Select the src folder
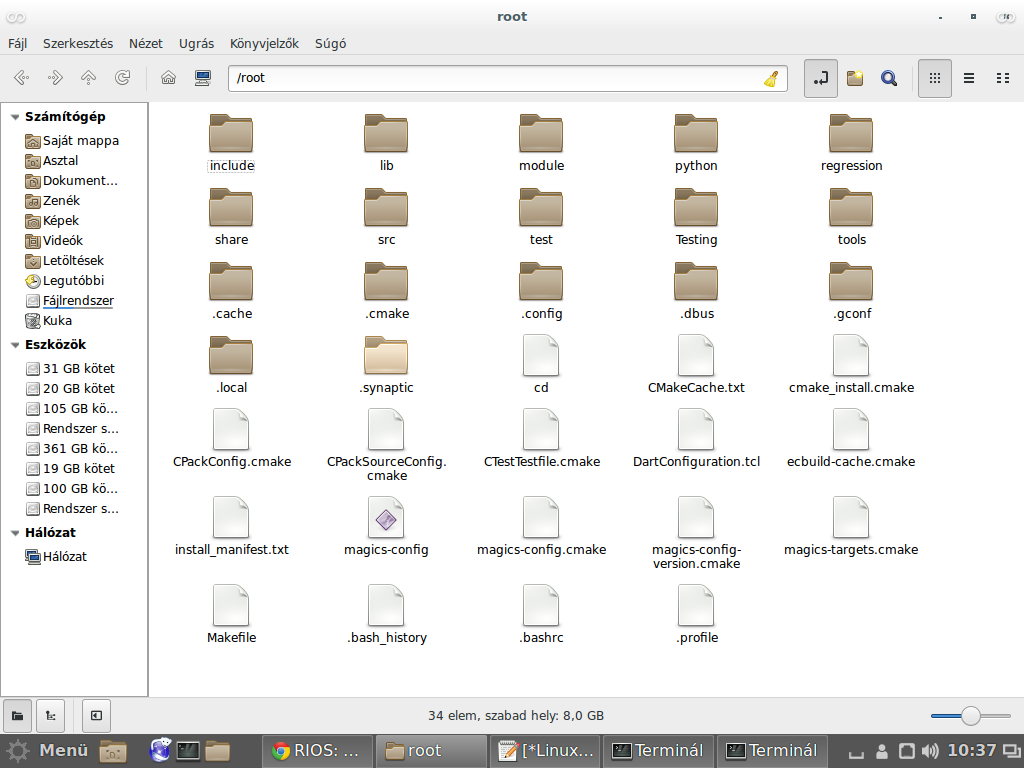 386,217
